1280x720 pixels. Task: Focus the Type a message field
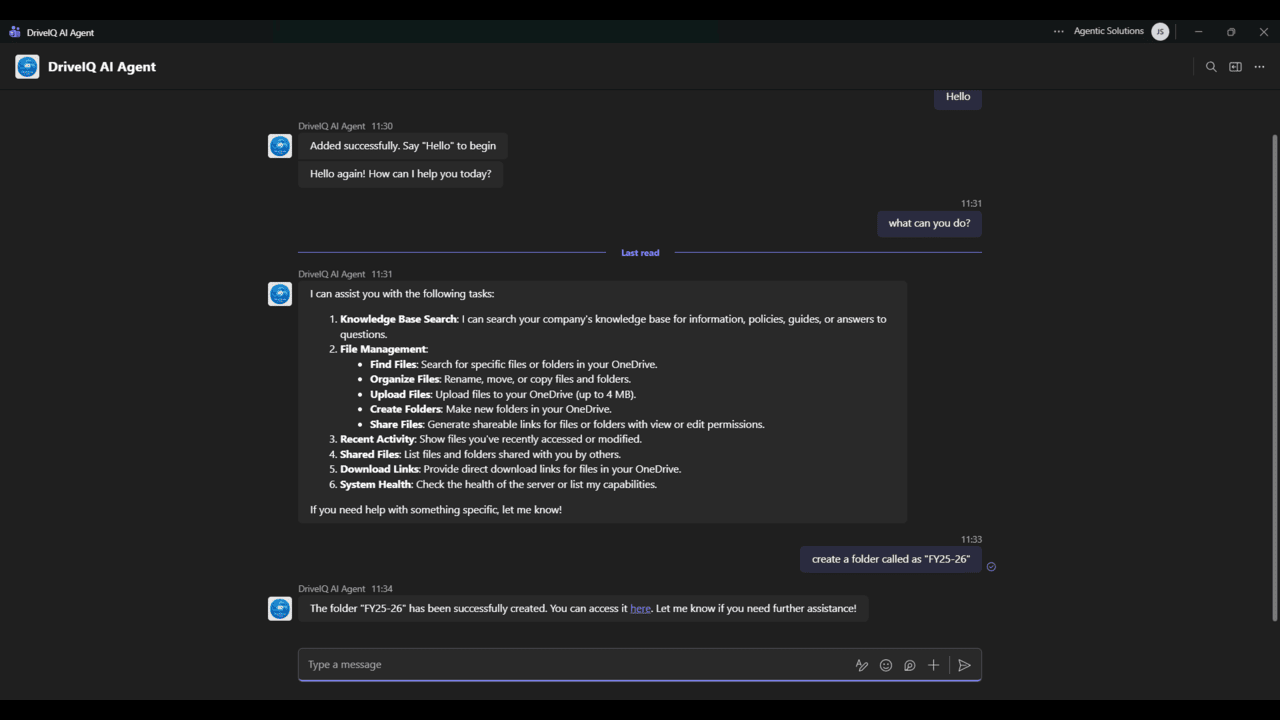coord(575,665)
